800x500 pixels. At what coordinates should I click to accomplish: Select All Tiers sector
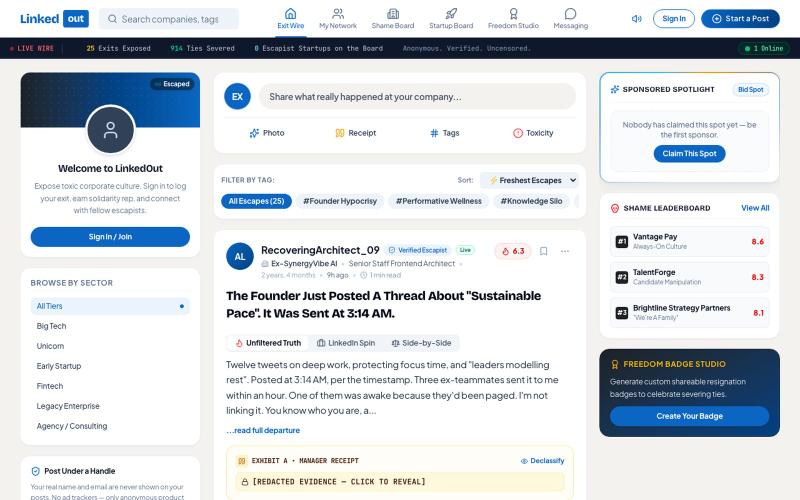point(110,306)
